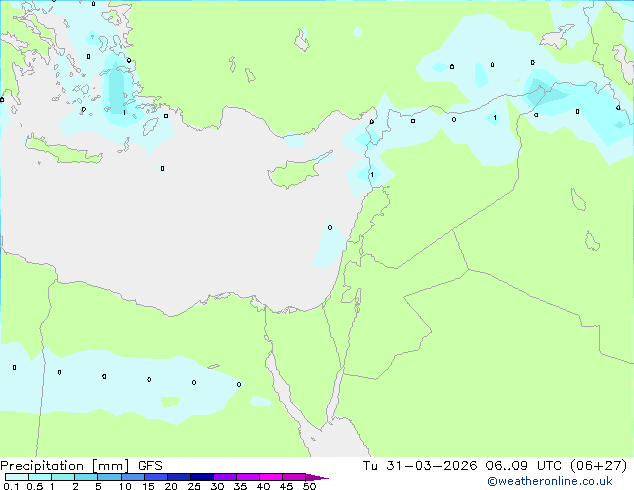Select the 5–10 mm legend color box
Image resolution: width=634 pixels, height=490 pixels.
(110, 477)
